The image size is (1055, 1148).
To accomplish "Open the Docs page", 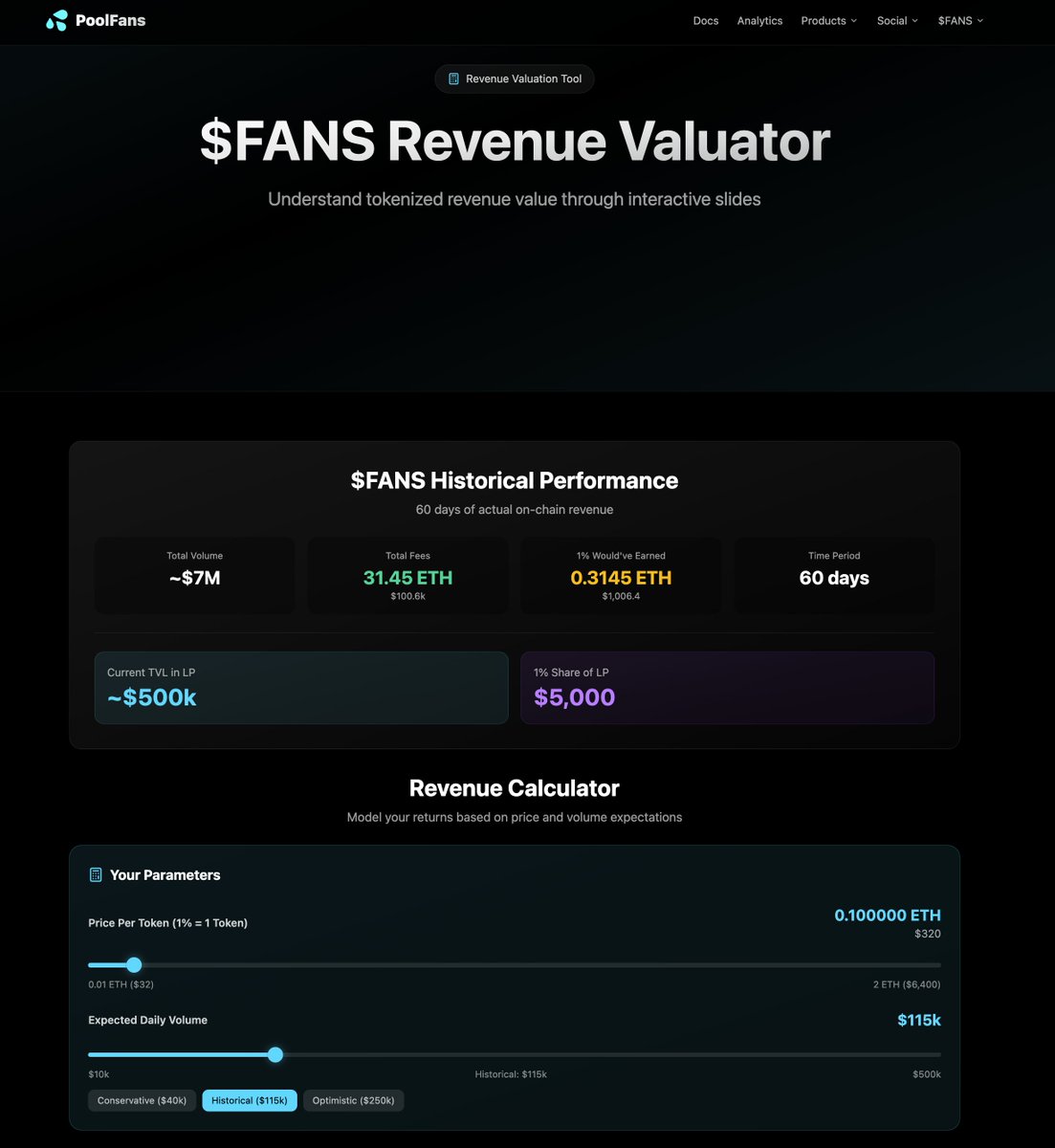I will (706, 20).
